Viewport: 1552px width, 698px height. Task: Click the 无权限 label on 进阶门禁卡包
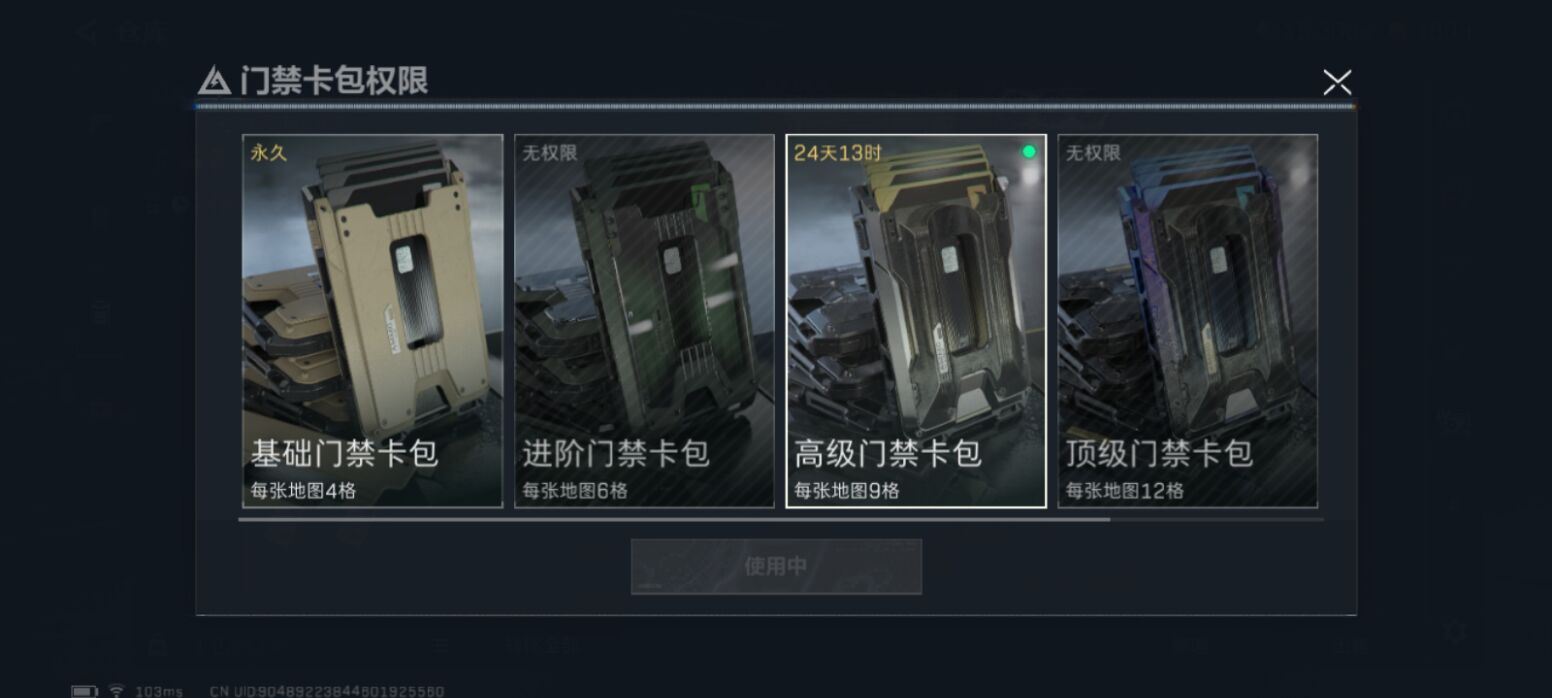[550, 153]
